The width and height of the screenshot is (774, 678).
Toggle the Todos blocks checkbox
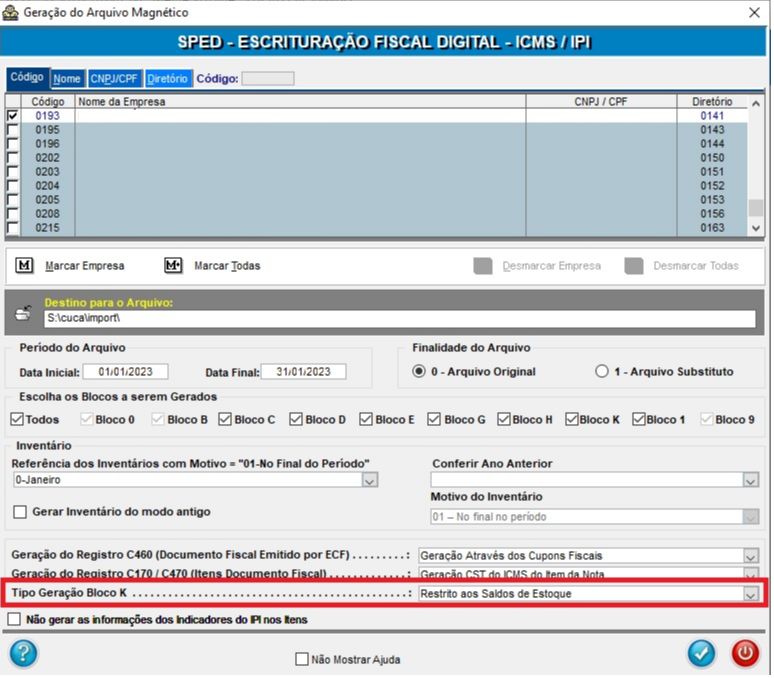pyautogui.click(x=17, y=419)
